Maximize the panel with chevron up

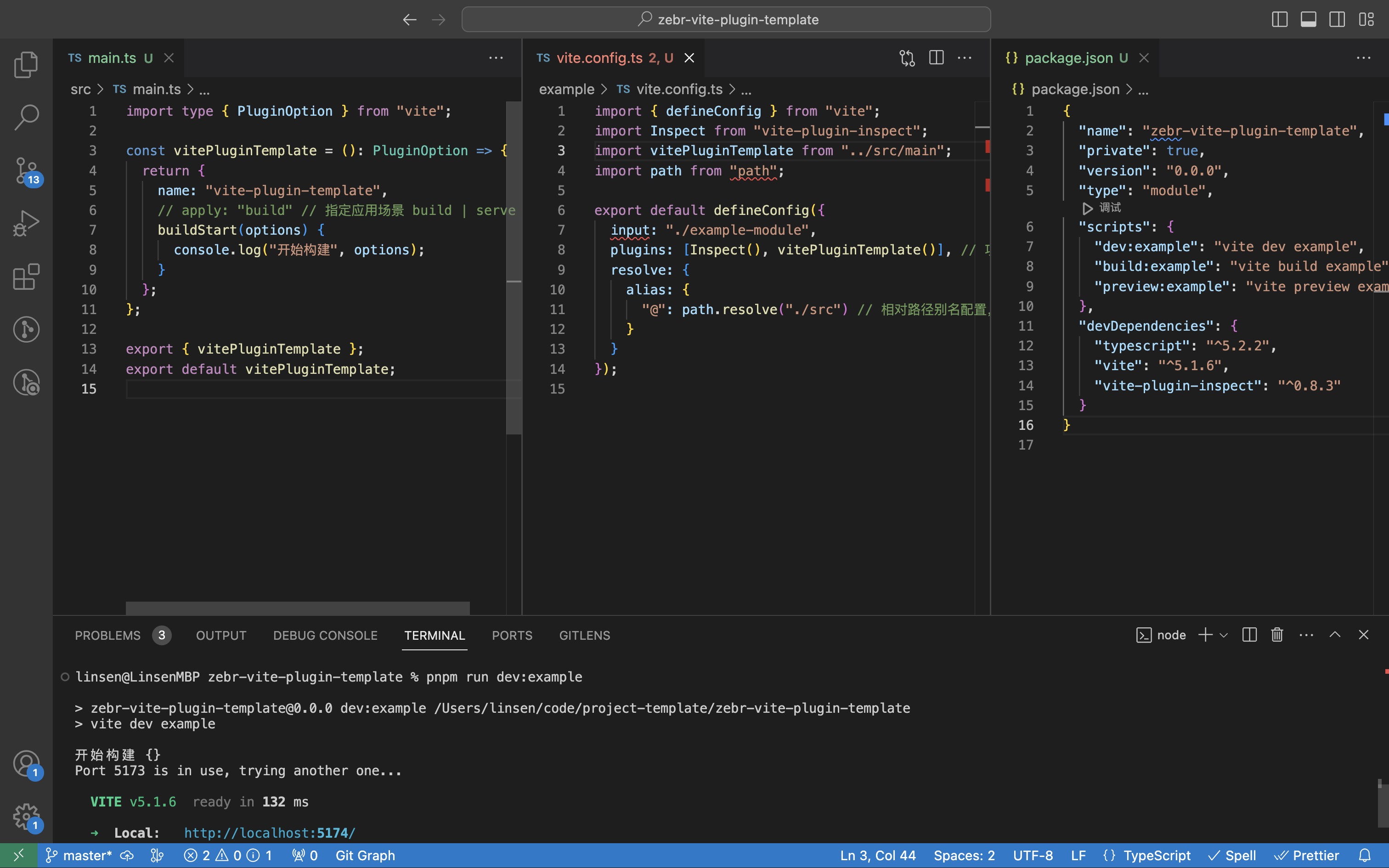1335,635
